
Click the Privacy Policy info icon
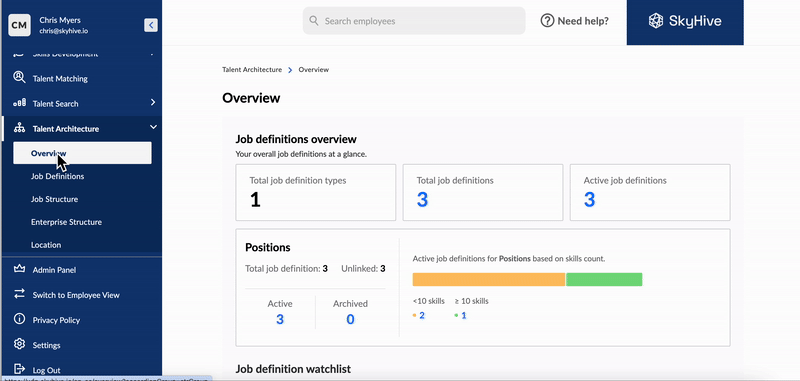click(19, 319)
